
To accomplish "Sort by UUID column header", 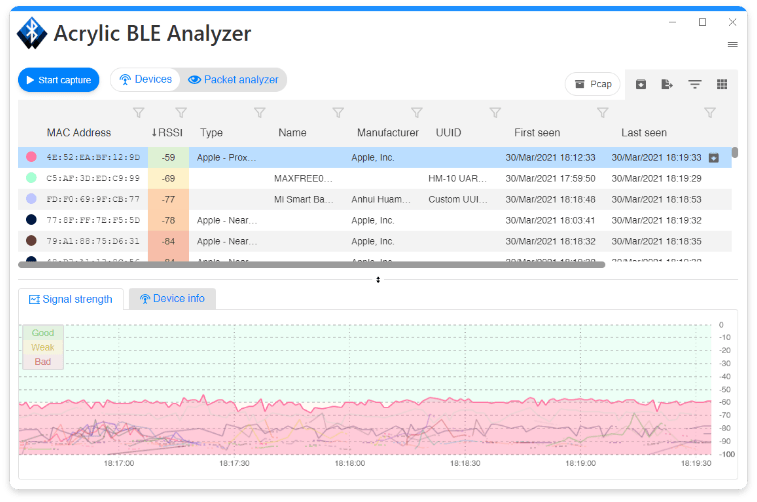I will point(449,133).
